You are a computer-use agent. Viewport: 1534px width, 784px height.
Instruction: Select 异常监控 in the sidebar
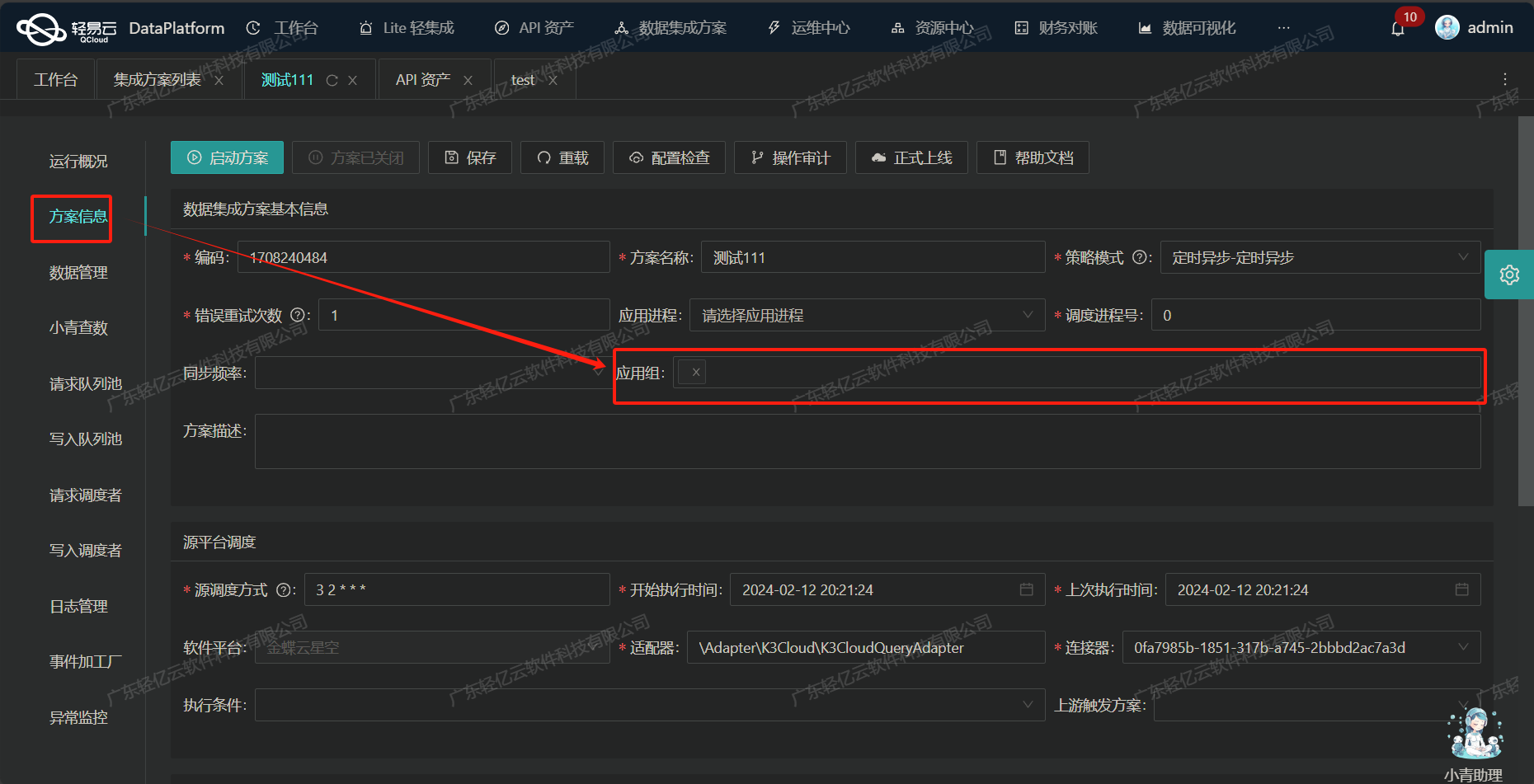(x=78, y=717)
